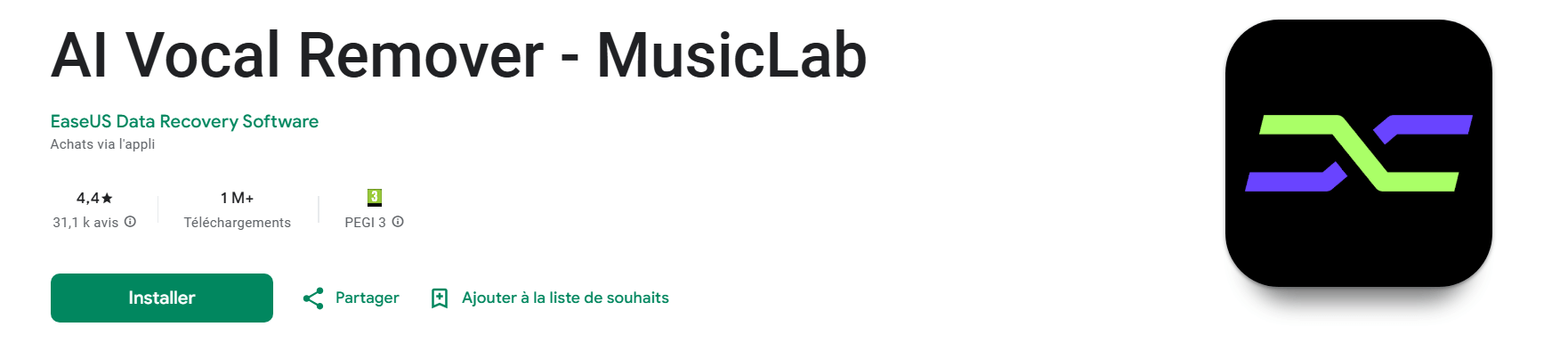This screenshot has height=343, width=1568.
Task: Click the info icon next to 31,1 k avis
Action: pyautogui.click(x=130, y=222)
